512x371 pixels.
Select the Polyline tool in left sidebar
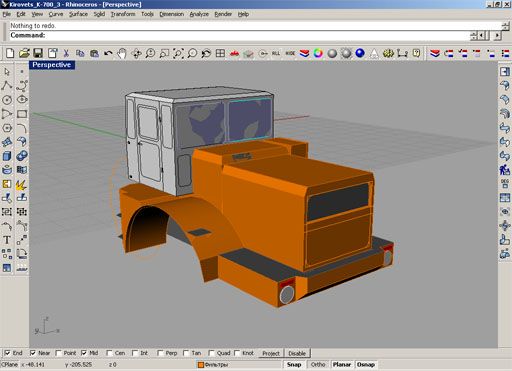pos(7,86)
